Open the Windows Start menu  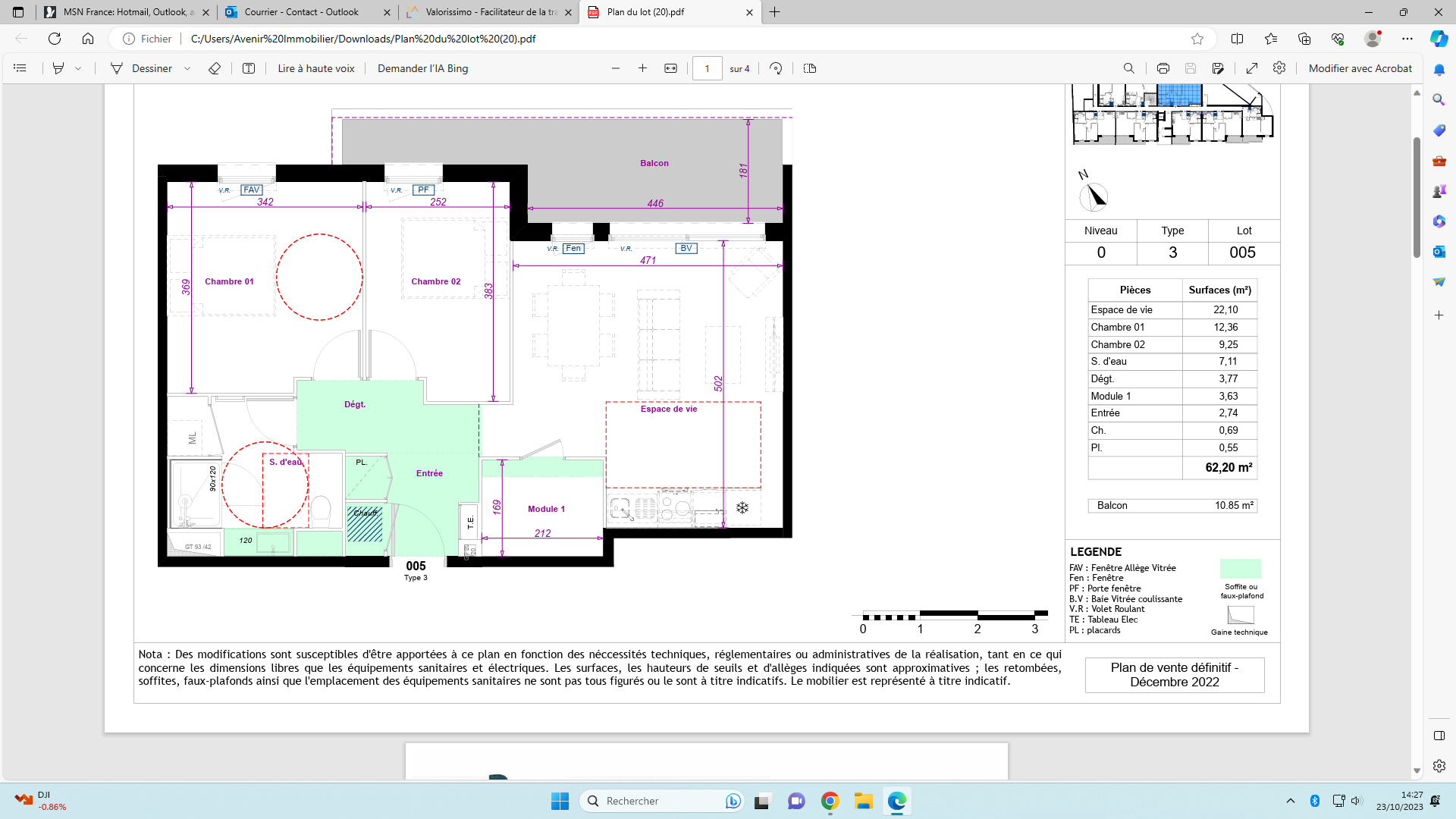coord(560,801)
